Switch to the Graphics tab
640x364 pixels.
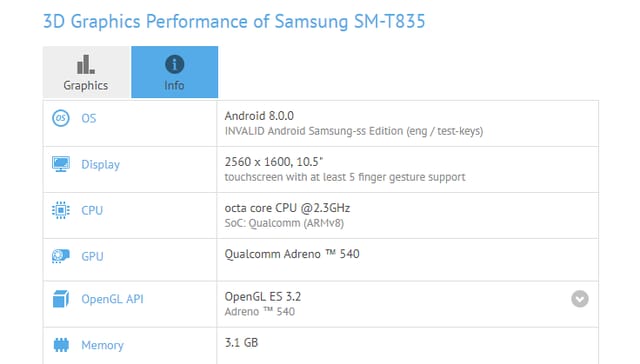point(87,72)
